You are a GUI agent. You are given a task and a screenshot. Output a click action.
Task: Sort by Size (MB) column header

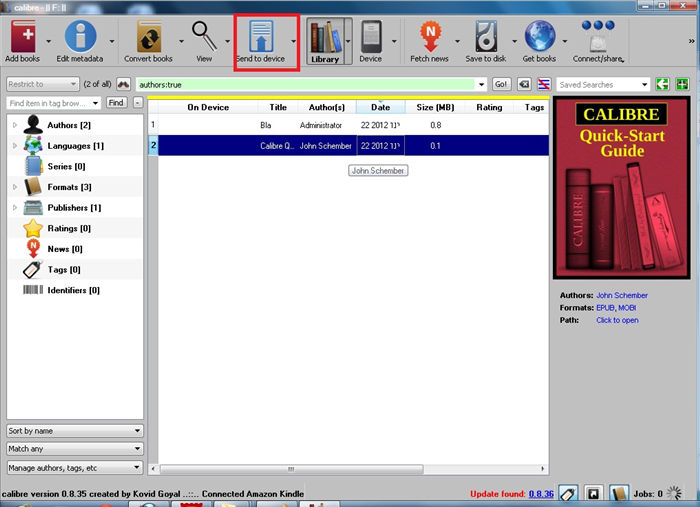click(435, 107)
